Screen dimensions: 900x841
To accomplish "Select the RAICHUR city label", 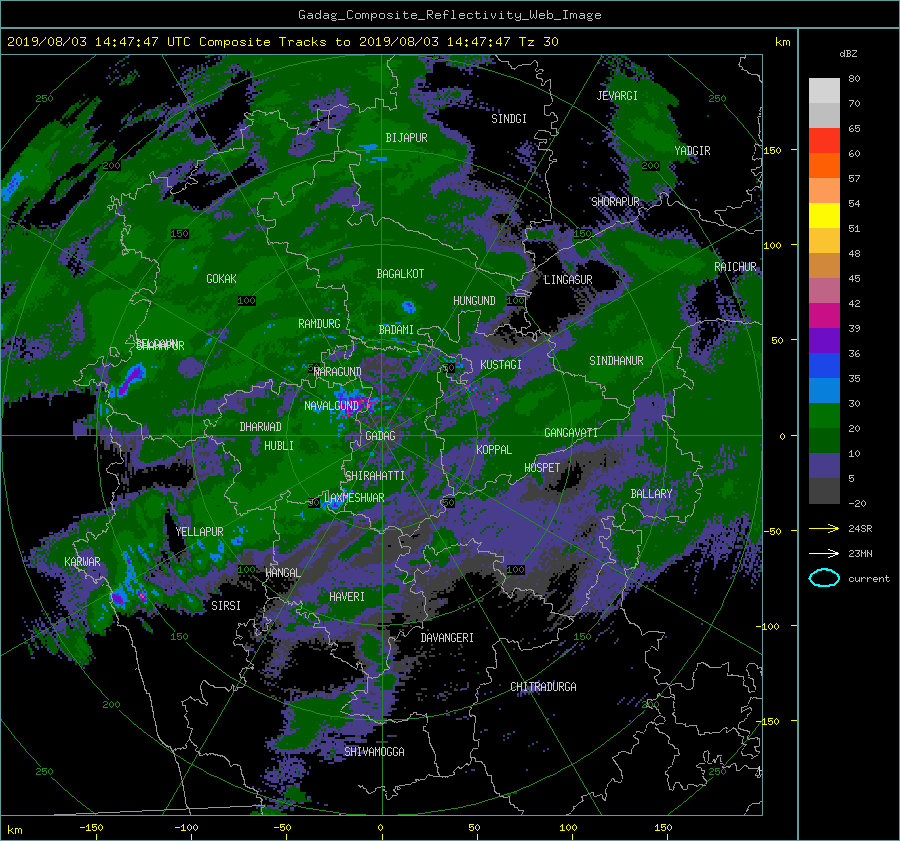I will pos(735,267).
